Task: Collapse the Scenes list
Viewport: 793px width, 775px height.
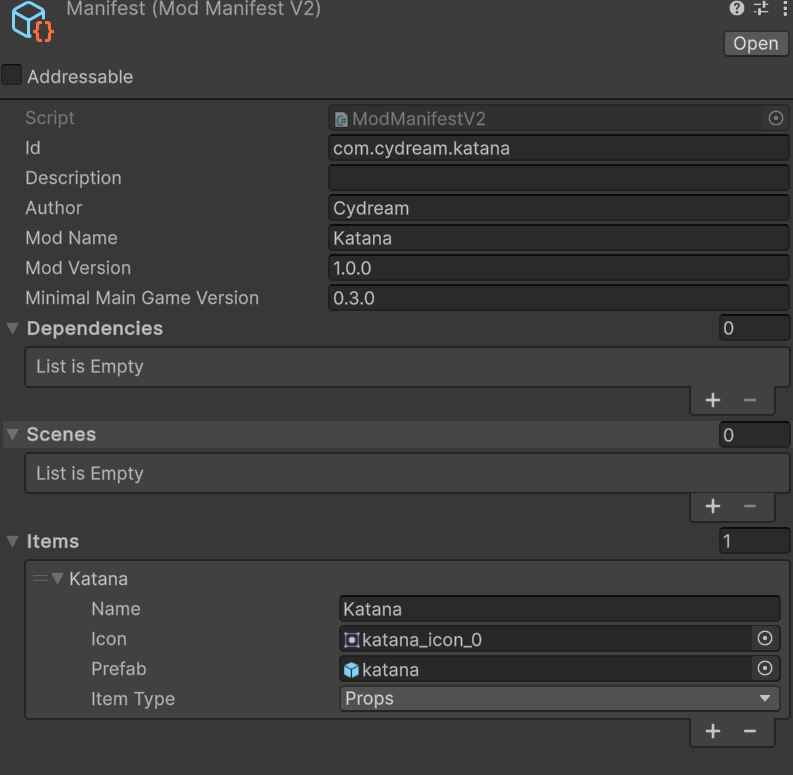Action: point(13,435)
